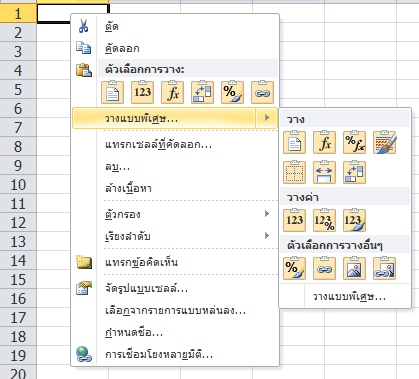
Task: Click the Cut scissors icon
Action: 83,26
